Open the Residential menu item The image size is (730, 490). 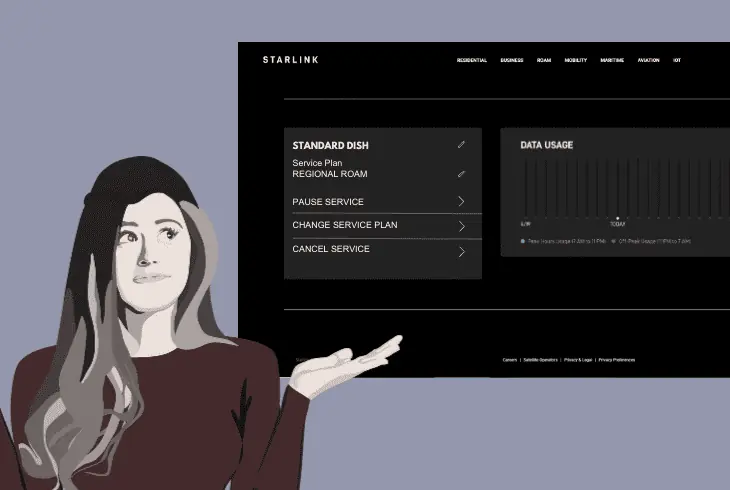(x=472, y=60)
